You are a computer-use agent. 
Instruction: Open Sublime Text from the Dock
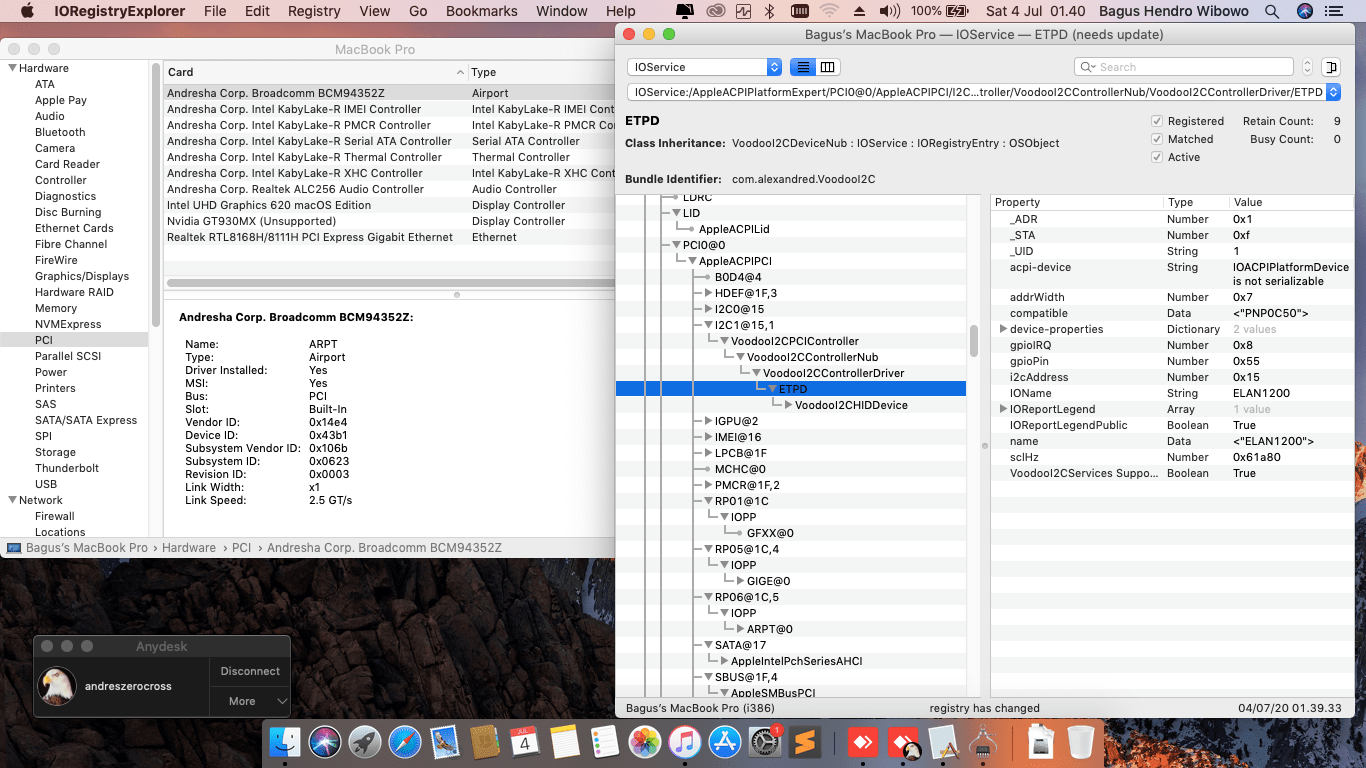[x=805, y=743]
